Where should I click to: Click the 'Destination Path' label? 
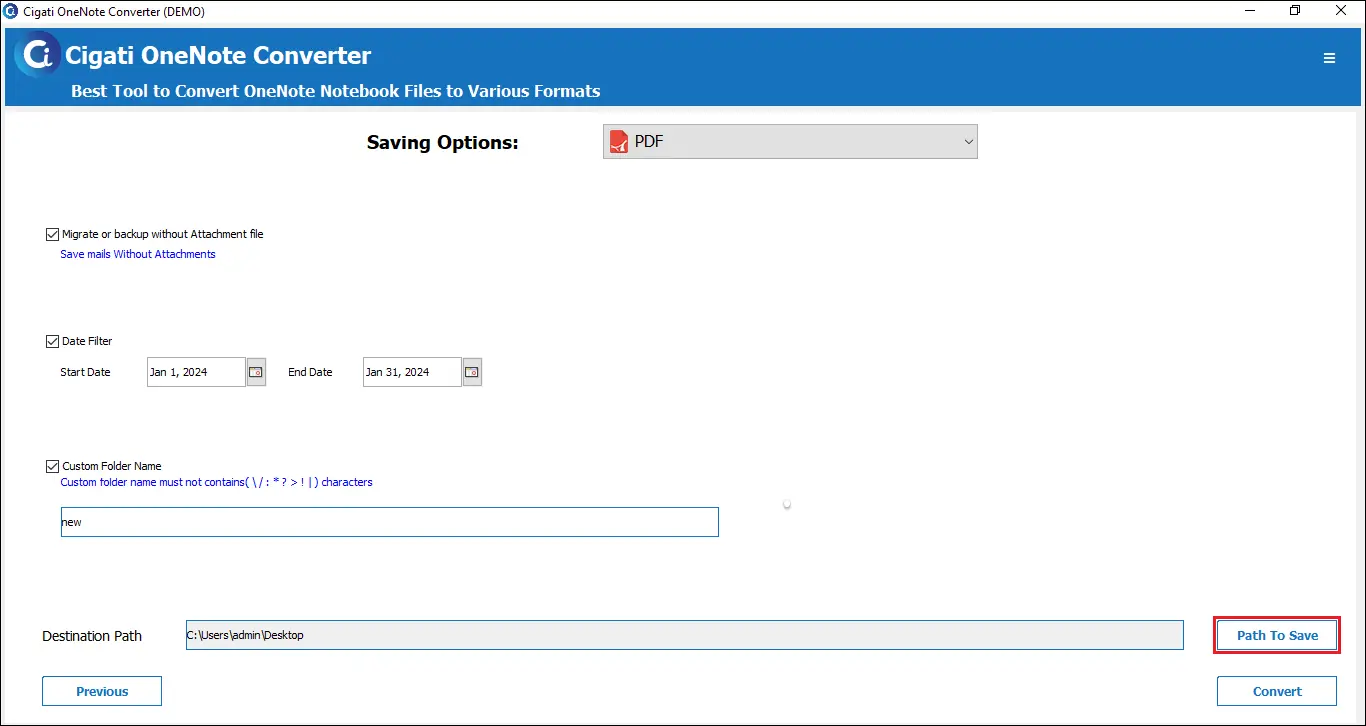coord(92,636)
